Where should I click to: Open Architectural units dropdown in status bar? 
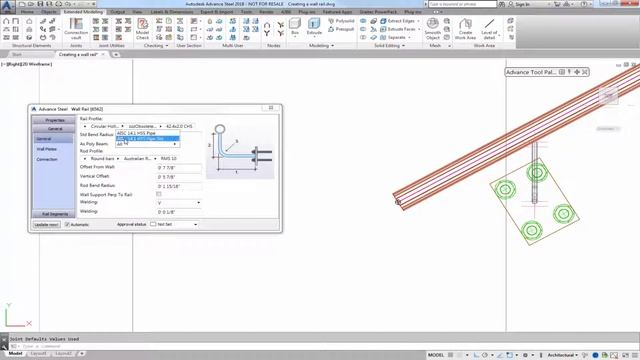562,355
